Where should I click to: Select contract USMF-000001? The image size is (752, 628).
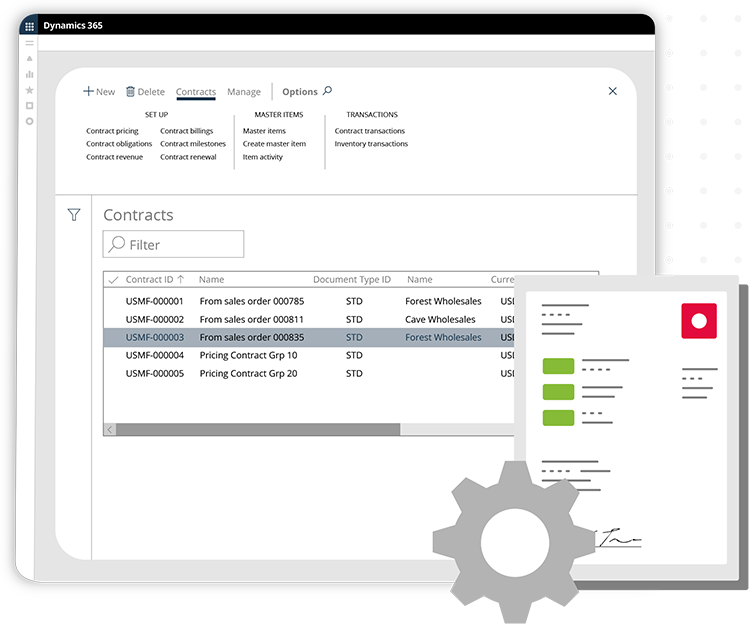tap(154, 301)
